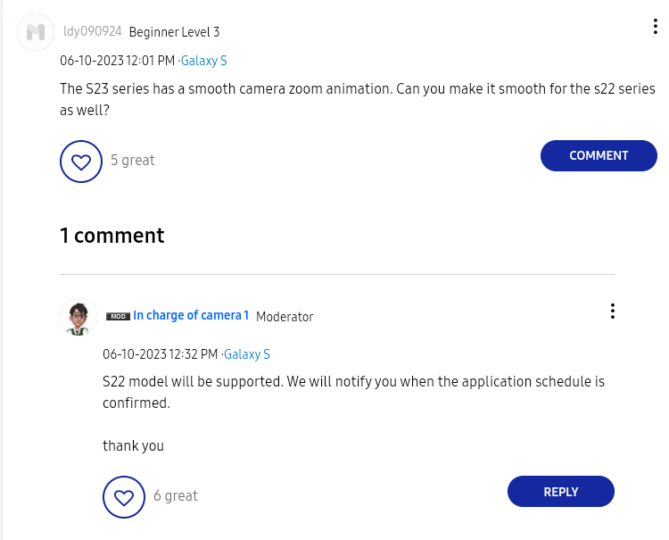
Task: Click the 'Beginner Level 3' rank label
Action: [174, 32]
